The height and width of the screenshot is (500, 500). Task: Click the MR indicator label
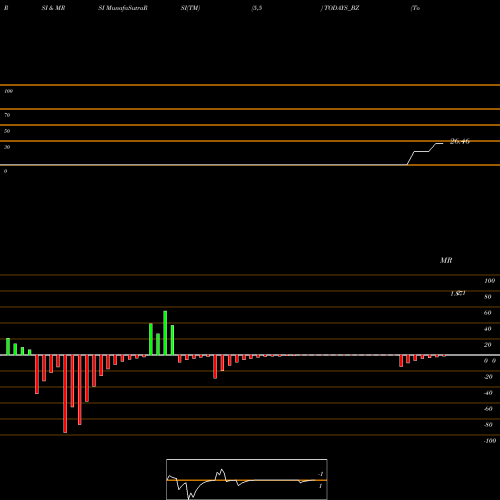click(446, 260)
